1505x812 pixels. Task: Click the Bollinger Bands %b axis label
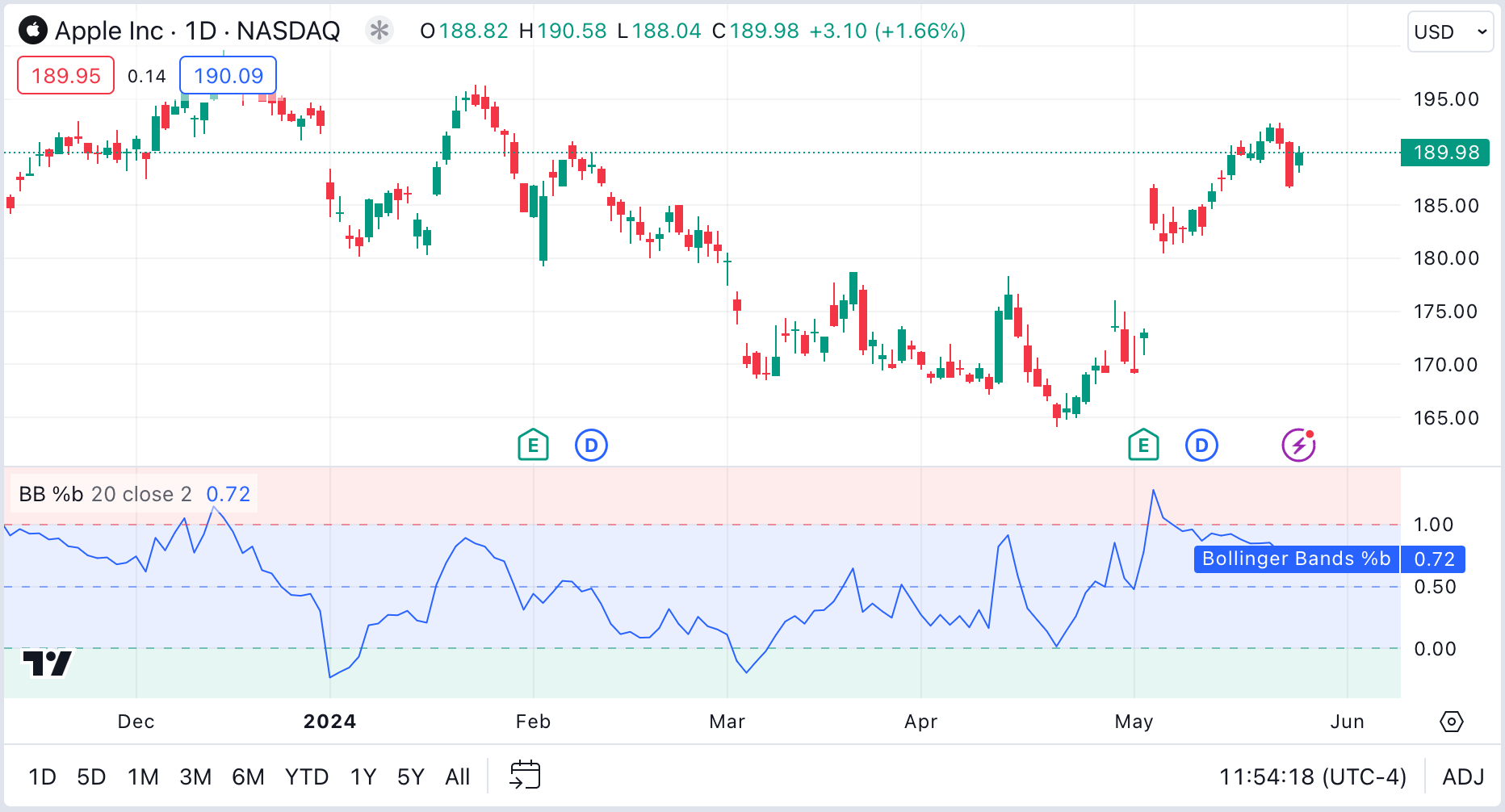pos(1296,559)
